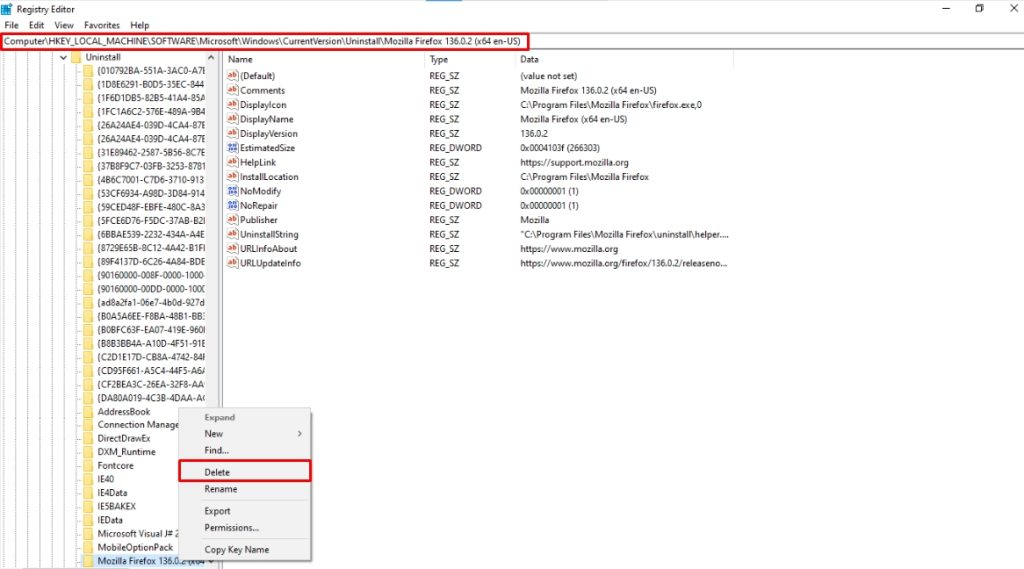Click the Registry Editor icon in the title bar
The height and width of the screenshot is (569, 1024).
pyautogui.click(x=7, y=9)
